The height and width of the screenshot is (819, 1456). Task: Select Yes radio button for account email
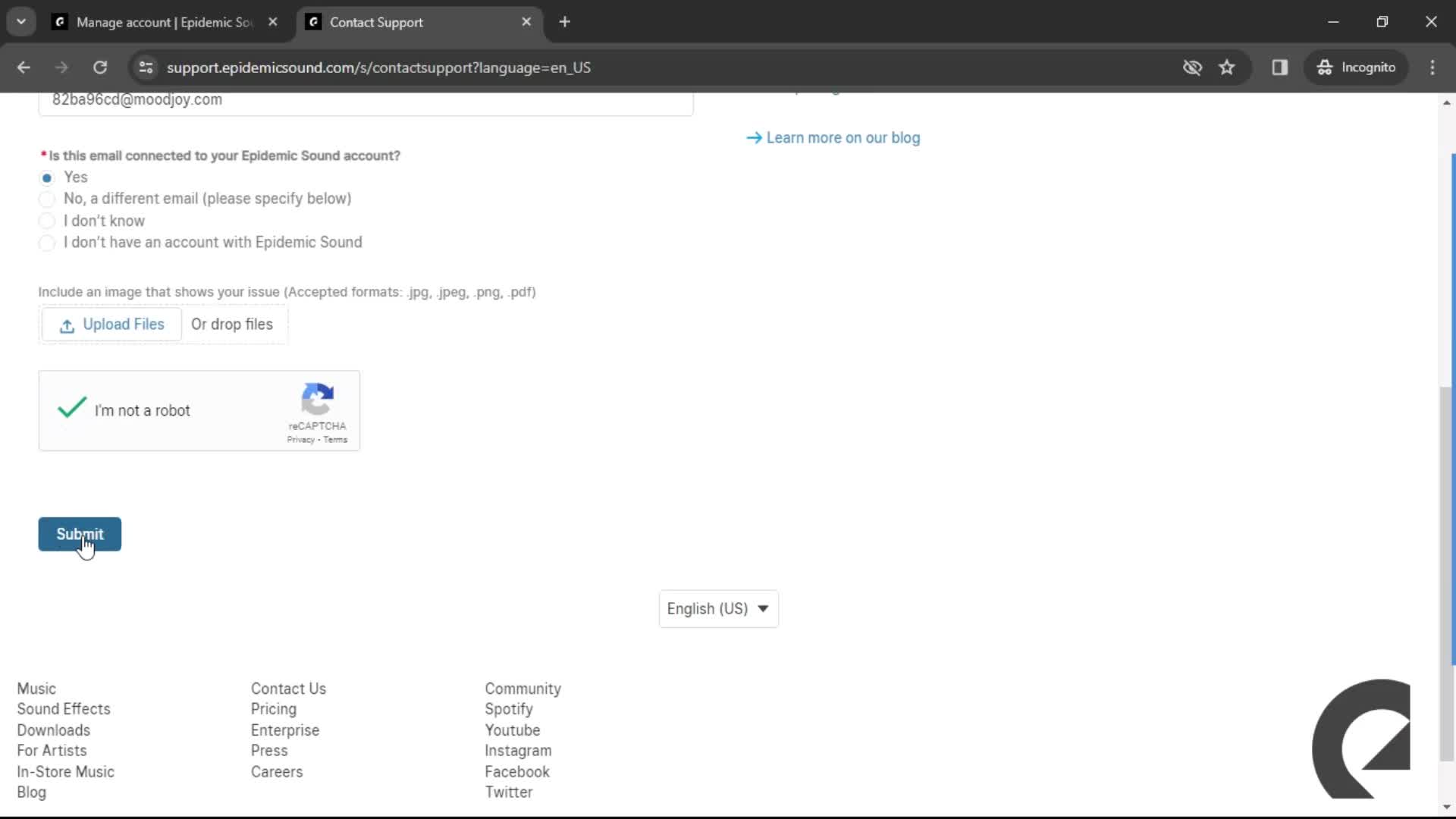click(x=47, y=177)
